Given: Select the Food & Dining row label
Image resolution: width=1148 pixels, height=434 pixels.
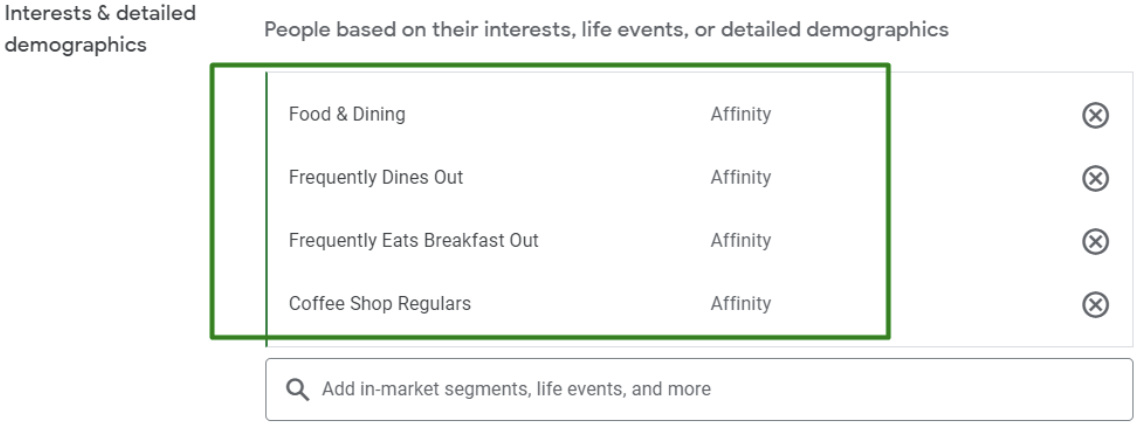Looking at the screenshot, I should (x=347, y=115).
